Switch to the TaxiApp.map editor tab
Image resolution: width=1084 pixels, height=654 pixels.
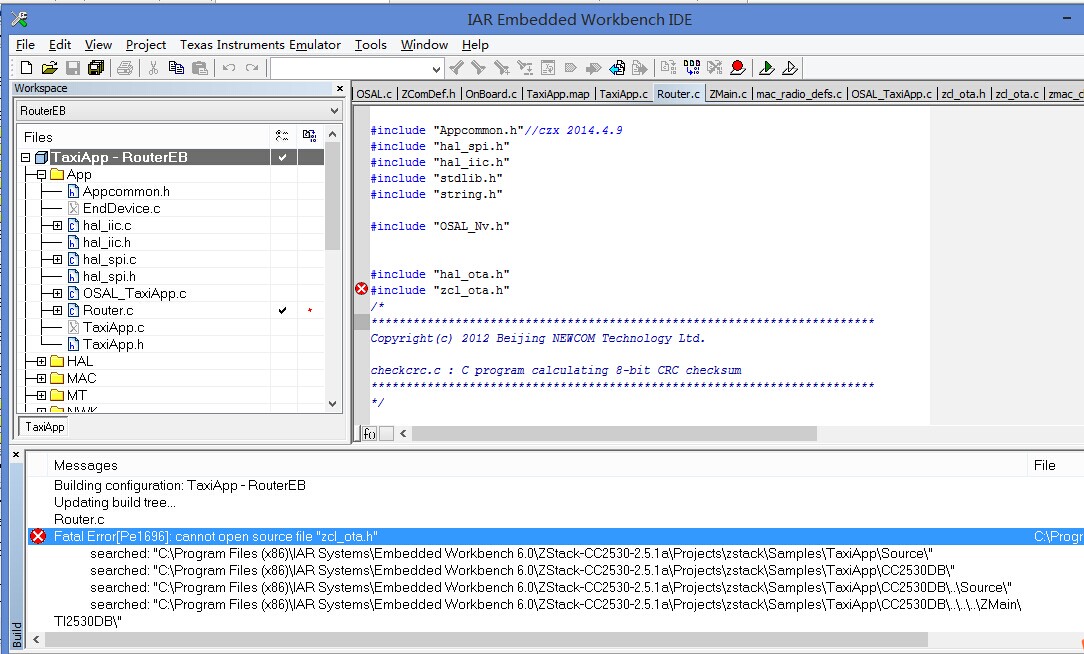pyautogui.click(x=558, y=94)
